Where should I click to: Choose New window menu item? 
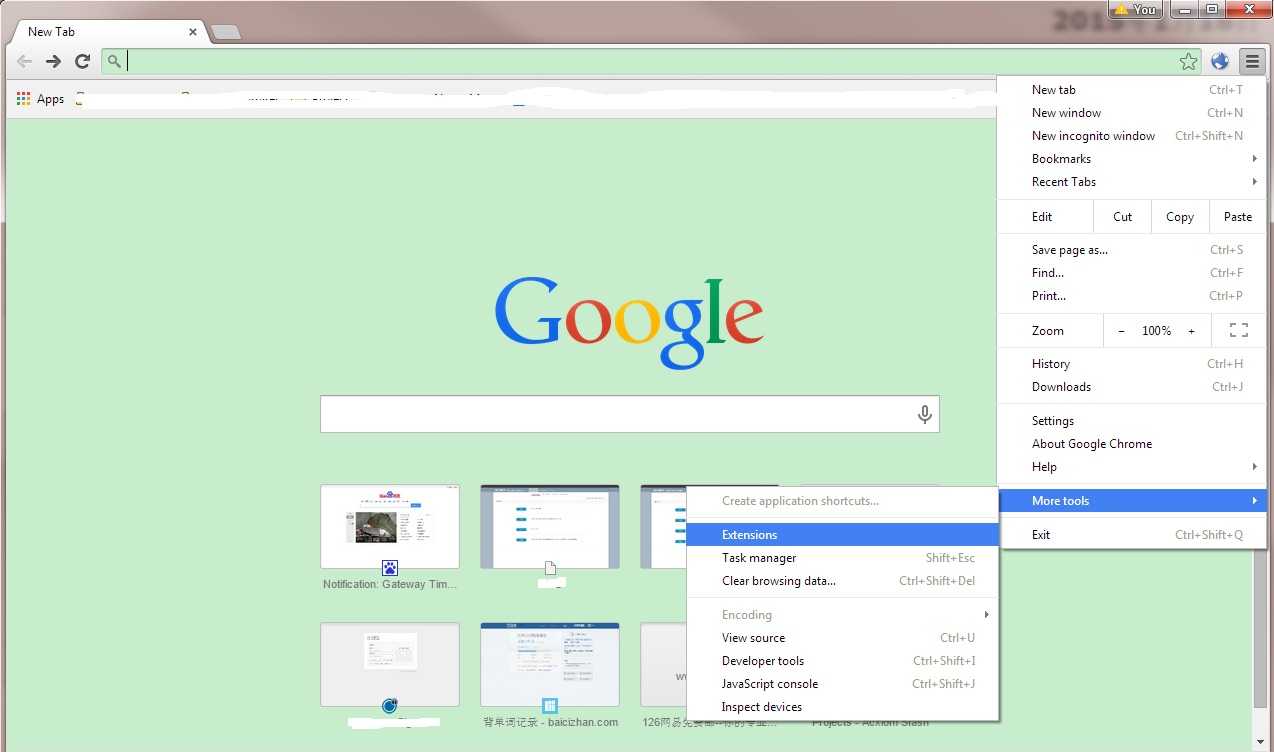tap(1132, 113)
